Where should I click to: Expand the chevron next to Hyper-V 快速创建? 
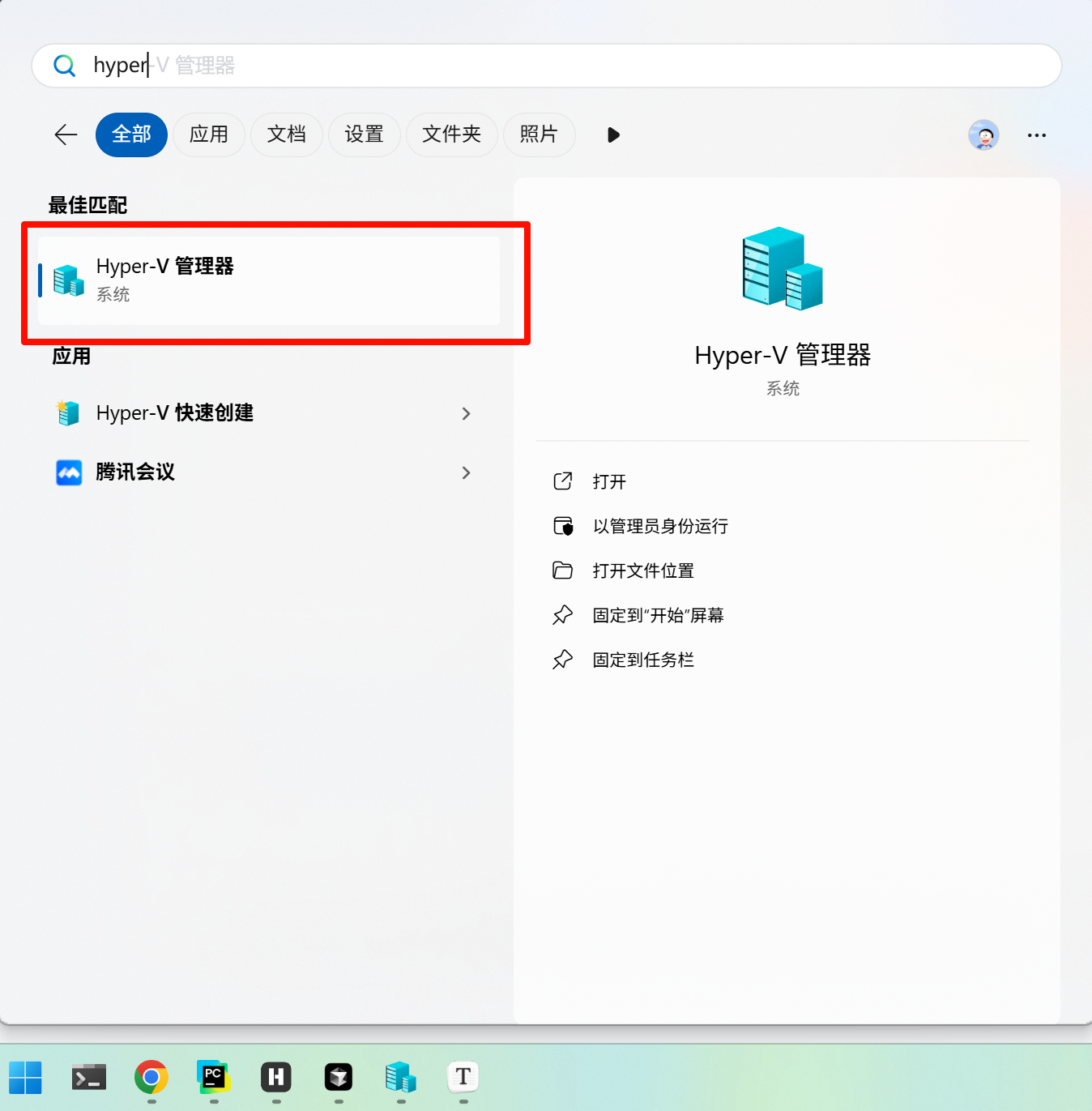point(467,413)
